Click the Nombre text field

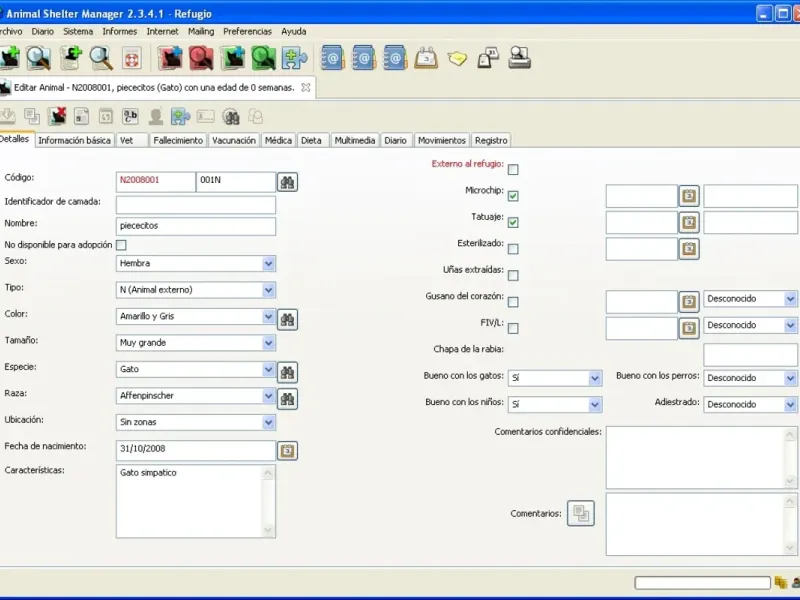coord(195,226)
